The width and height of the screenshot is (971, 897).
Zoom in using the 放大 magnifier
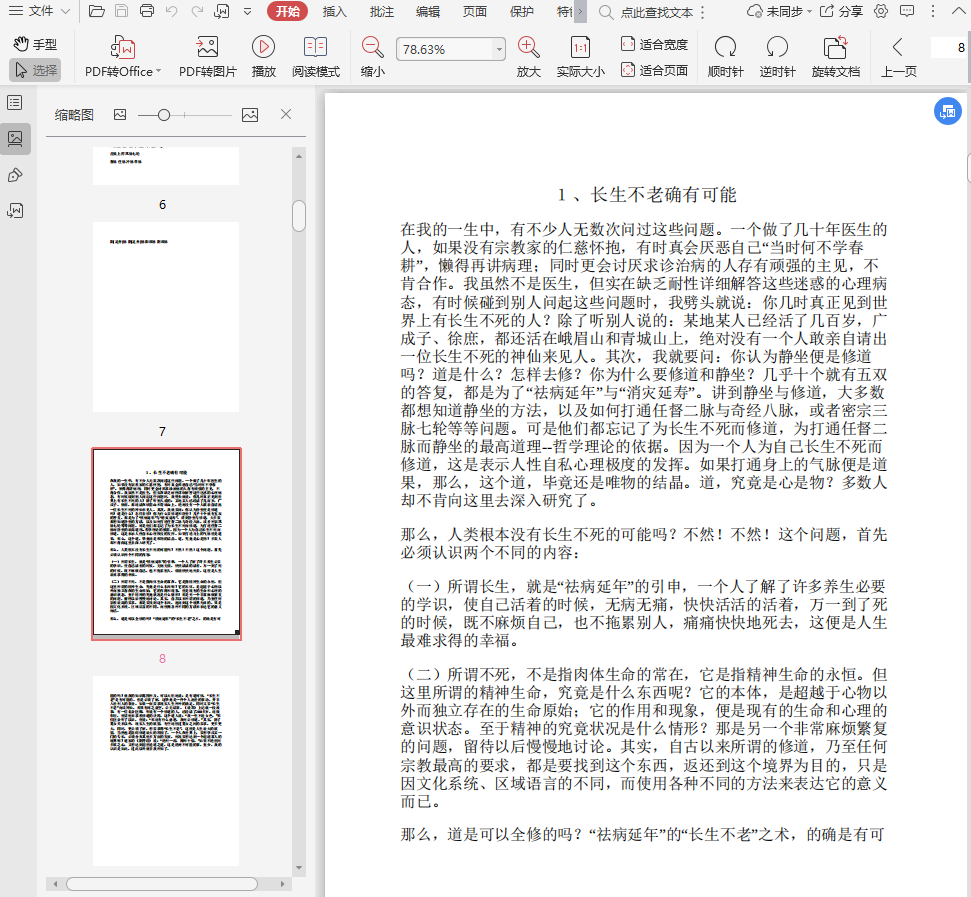(x=528, y=47)
